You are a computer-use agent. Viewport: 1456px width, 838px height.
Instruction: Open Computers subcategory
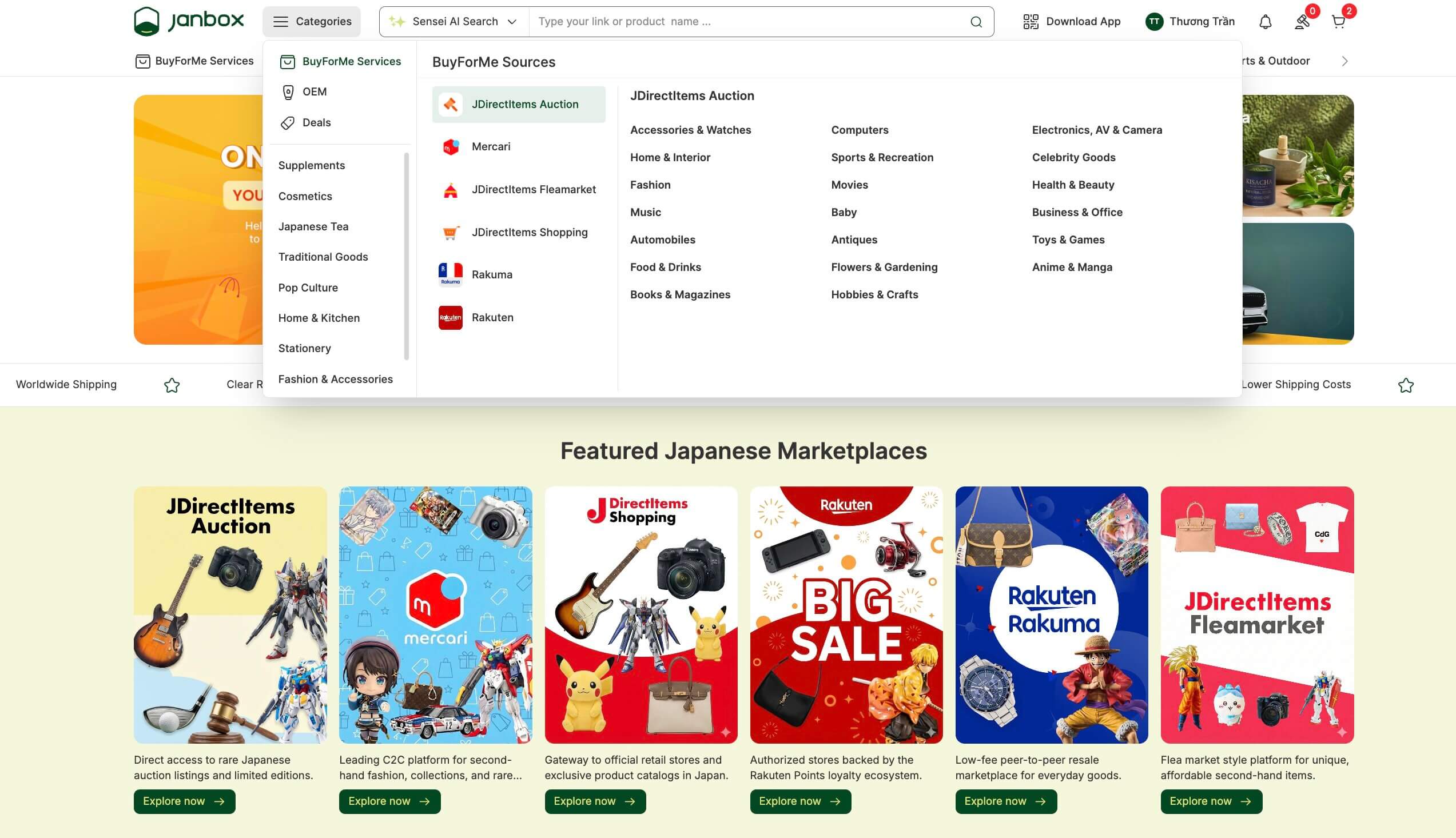[860, 130]
